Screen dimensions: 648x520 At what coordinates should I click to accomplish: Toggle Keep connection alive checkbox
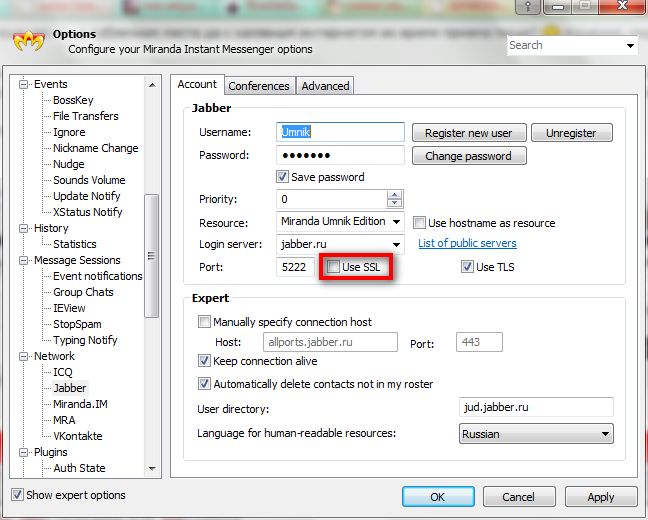coord(204,361)
